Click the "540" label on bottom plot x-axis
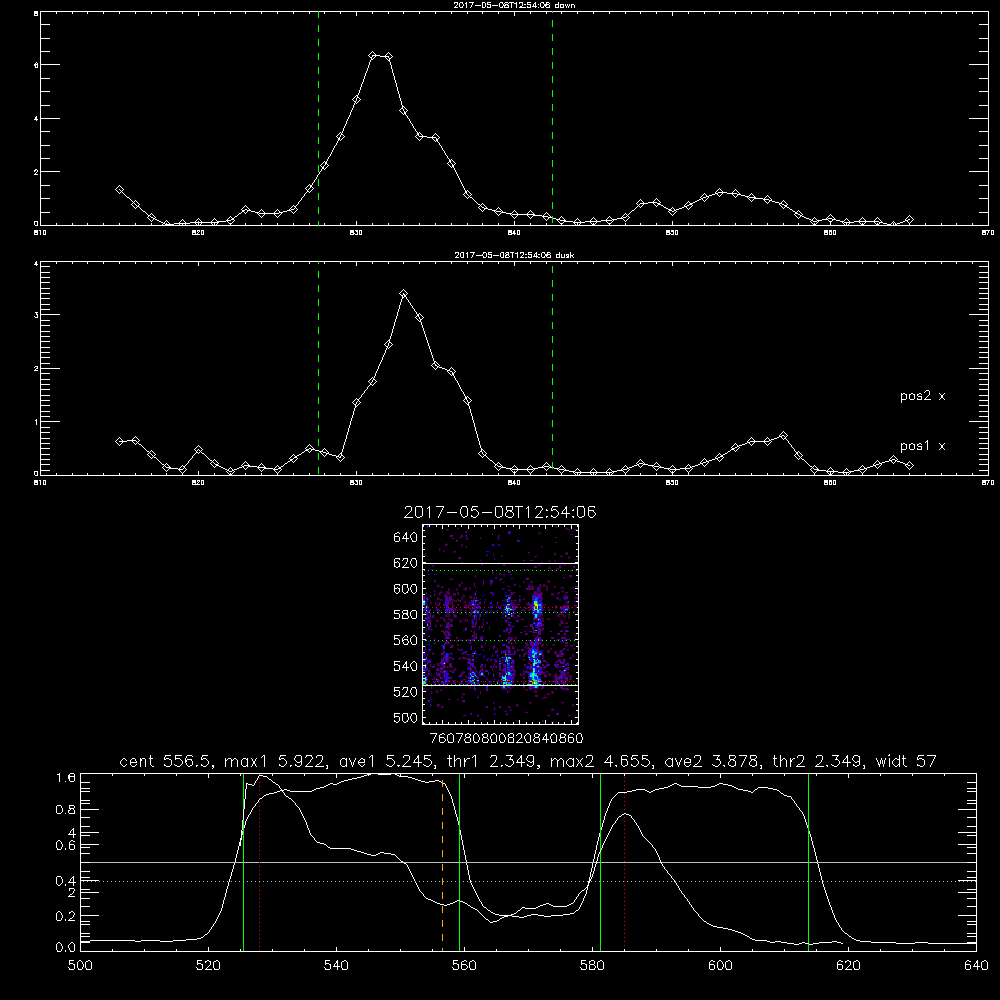Image resolution: width=1000 pixels, height=1000 pixels. [x=336, y=965]
